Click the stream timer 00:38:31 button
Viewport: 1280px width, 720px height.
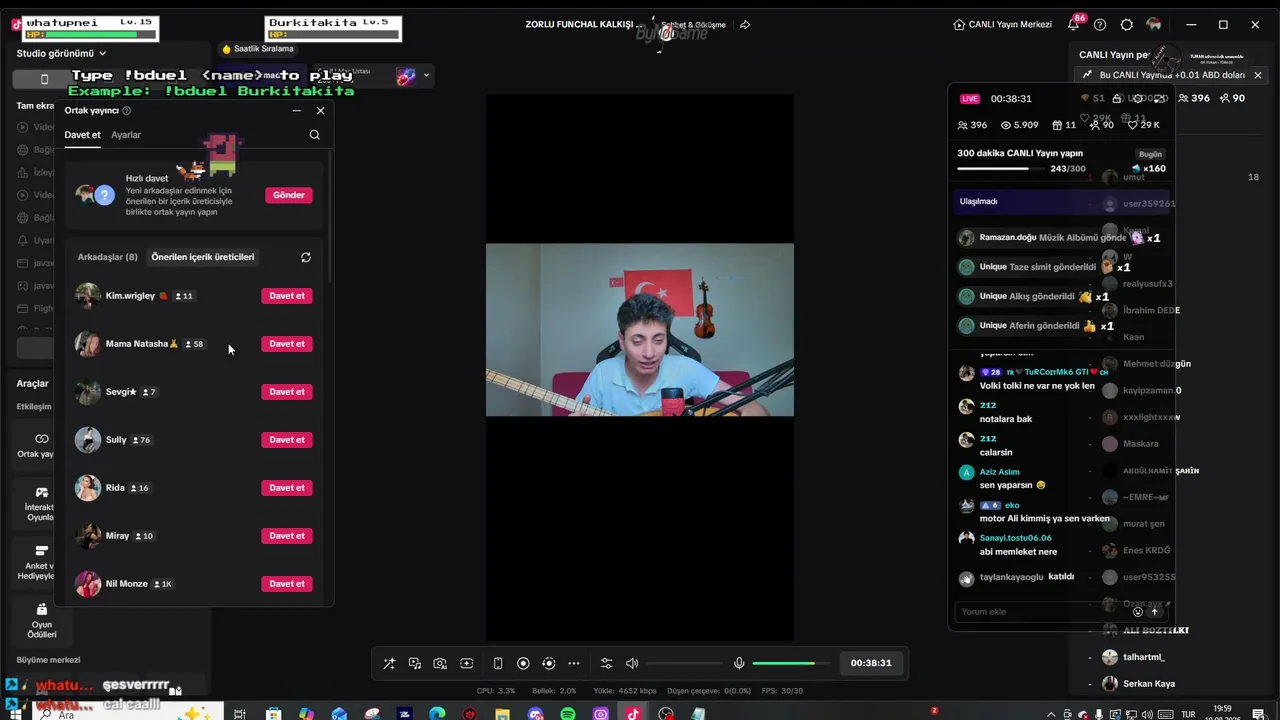click(871, 663)
